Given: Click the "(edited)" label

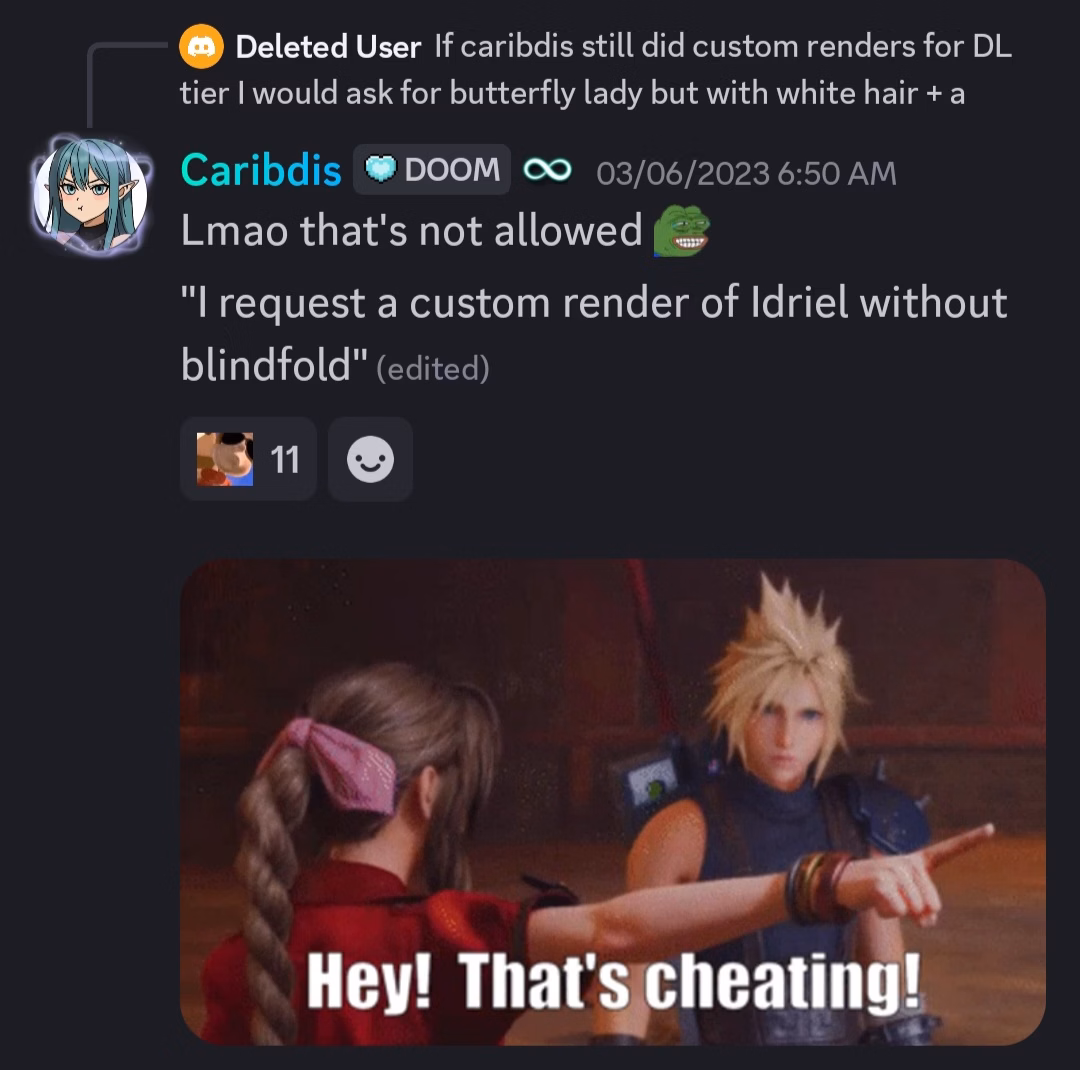Looking at the screenshot, I should pos(433,369).
